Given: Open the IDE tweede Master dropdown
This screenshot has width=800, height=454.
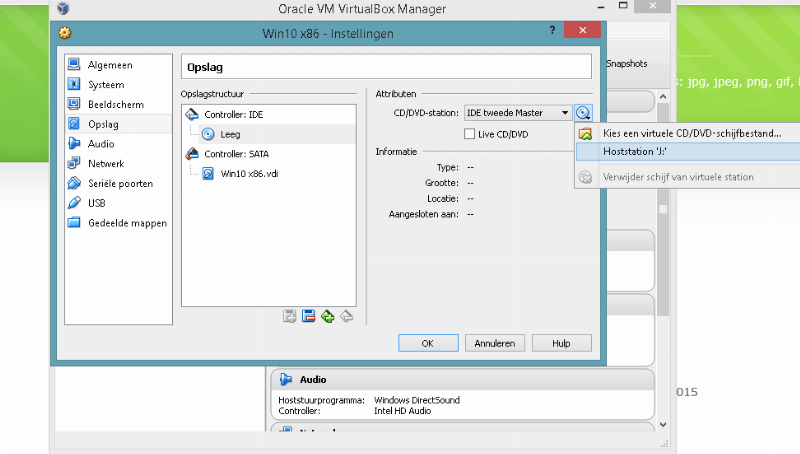Looking at the screenshot, I should pos(518,113).
